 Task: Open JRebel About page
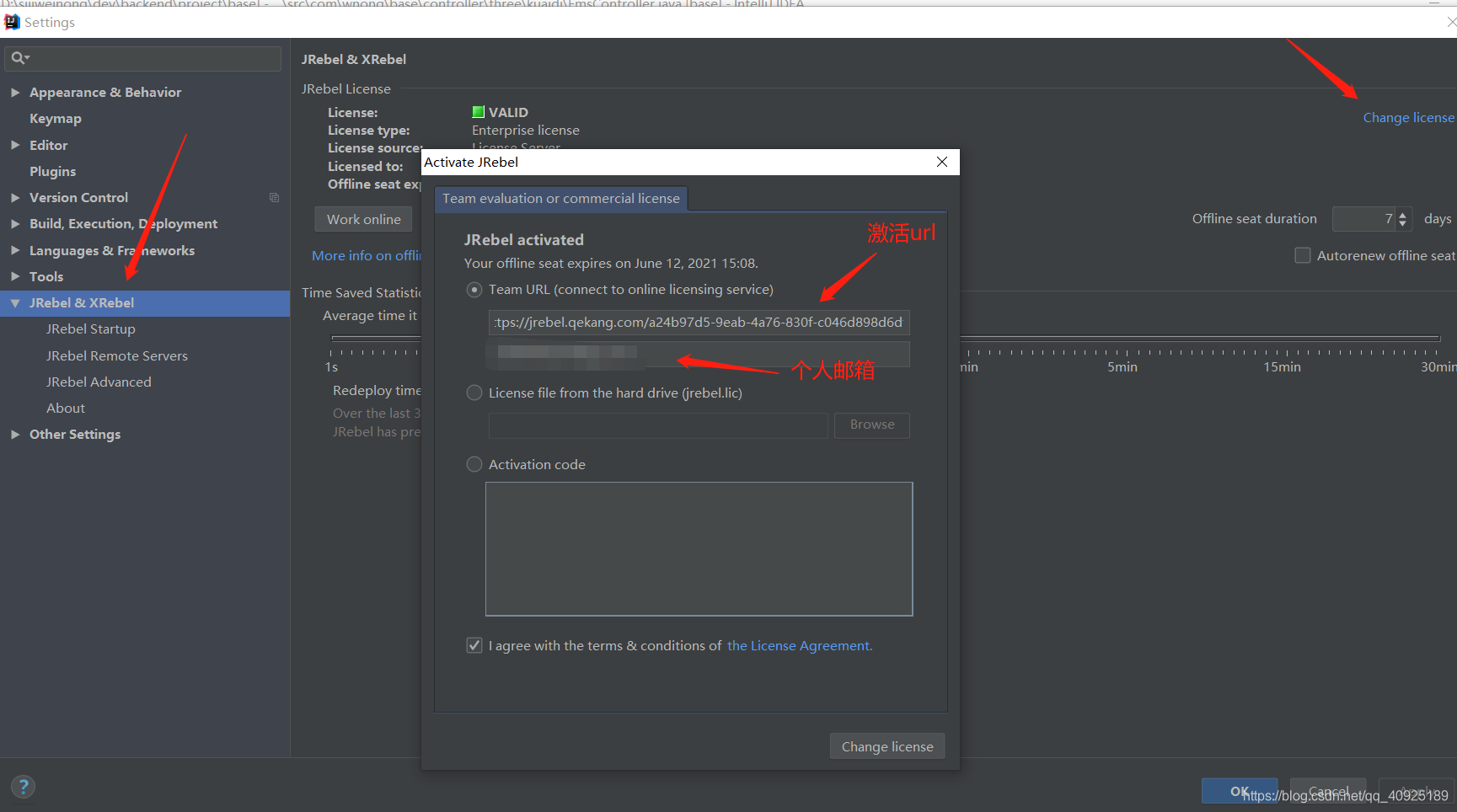pyautogui.click(x=66, y=408)
